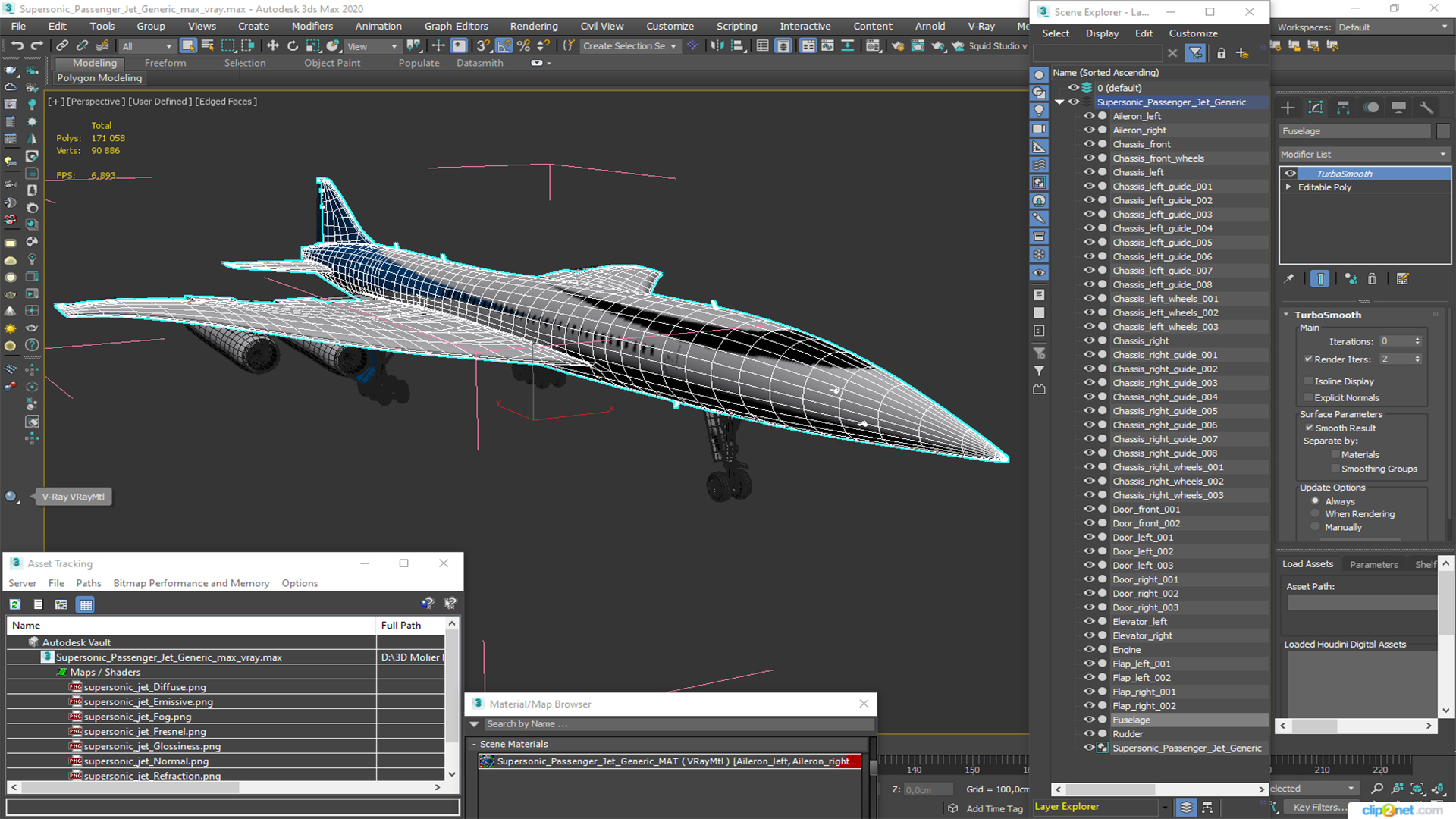
Task: Click the Rotate tool icon in toolbar
Action: click(293, 46)
